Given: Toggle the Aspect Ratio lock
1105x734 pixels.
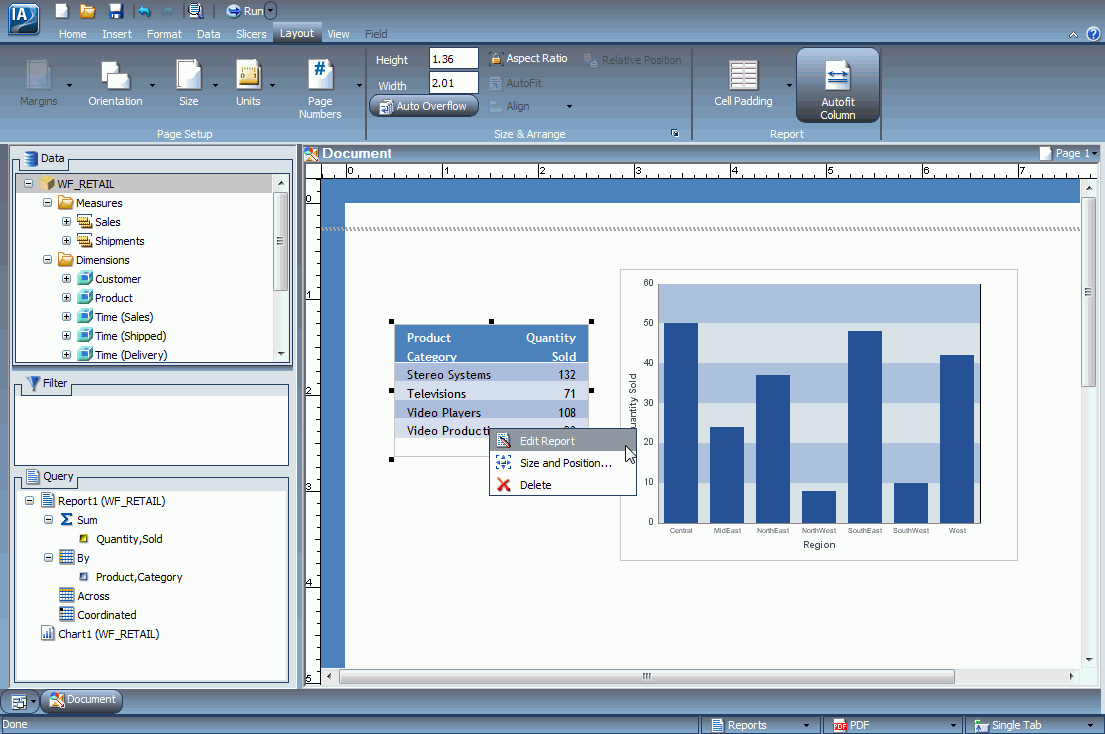Looking at the screenshot, I should click(529, 58).
